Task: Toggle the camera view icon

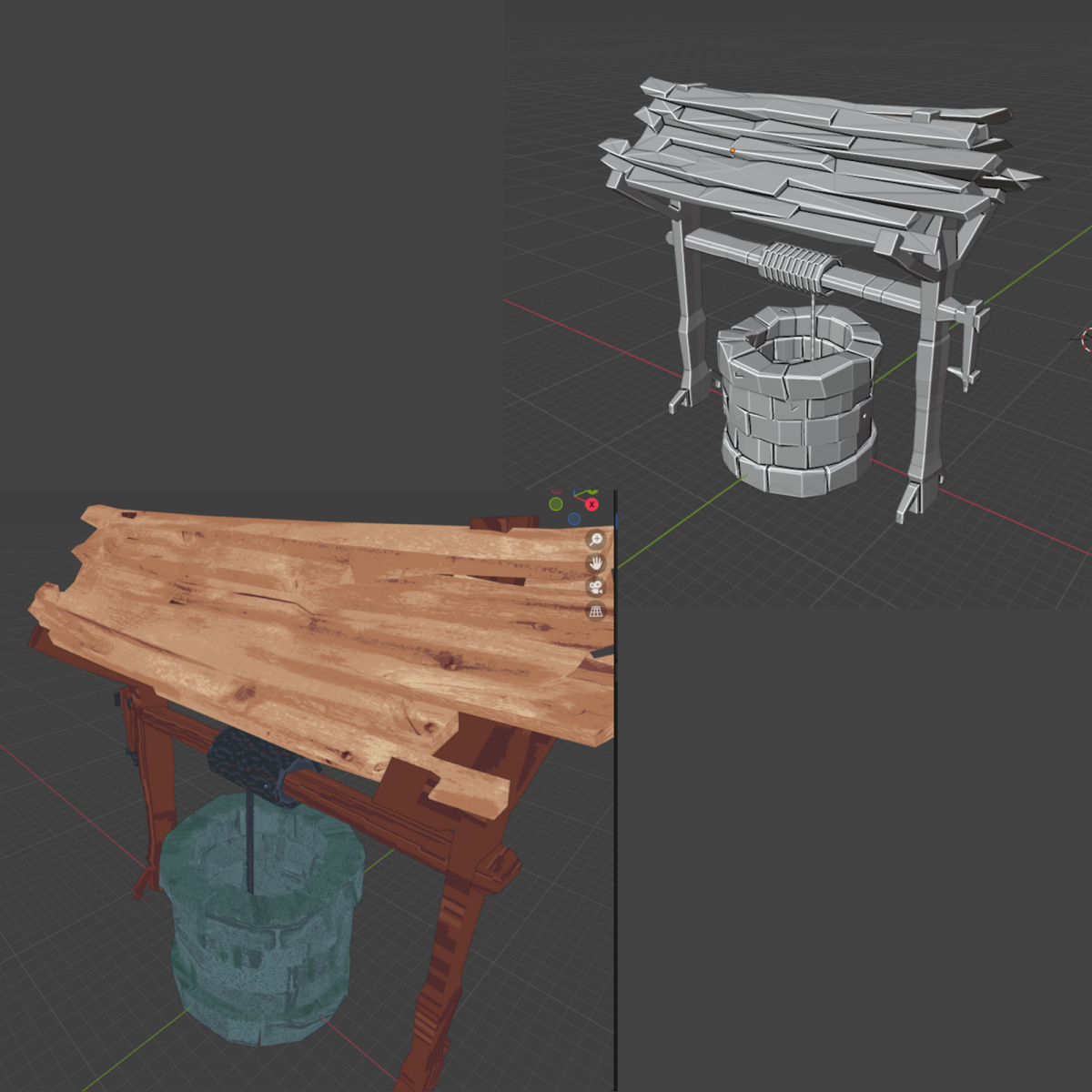Action: pyautogui.click(x=595, y=587)
